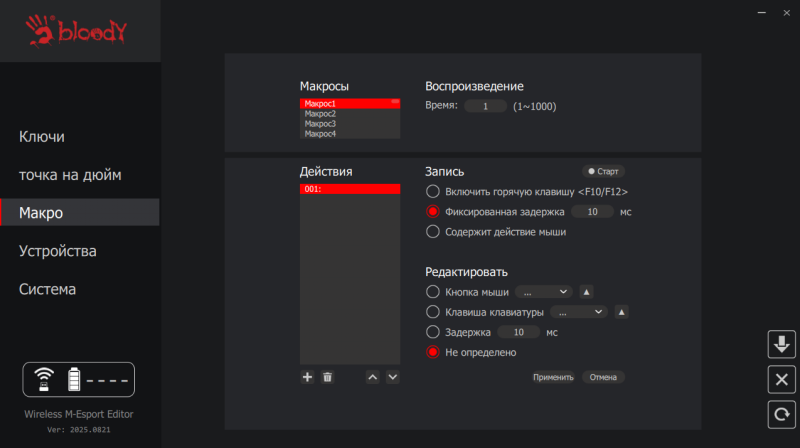Click the Применить button
800x448 pixels.
[x=553, y=377]
